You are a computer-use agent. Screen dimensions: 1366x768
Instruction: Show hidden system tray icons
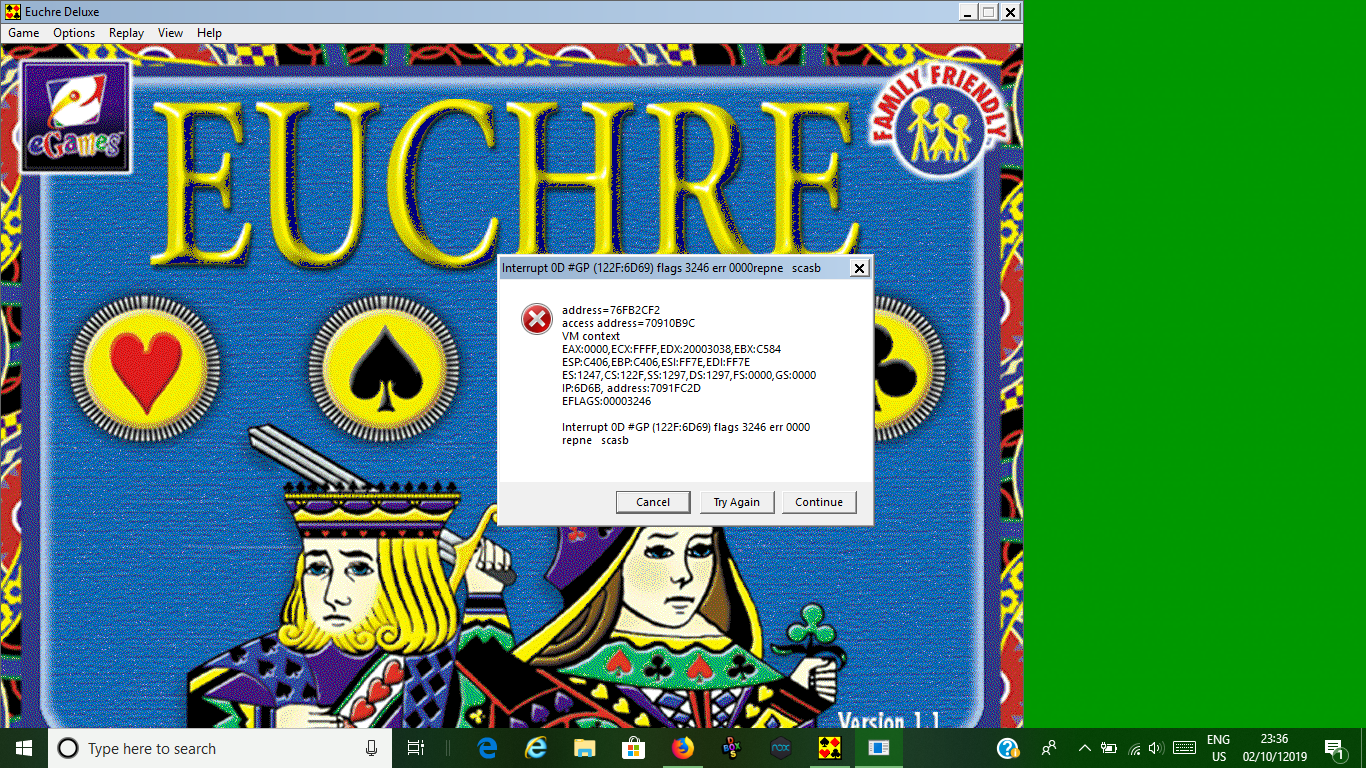point(1085,748)
